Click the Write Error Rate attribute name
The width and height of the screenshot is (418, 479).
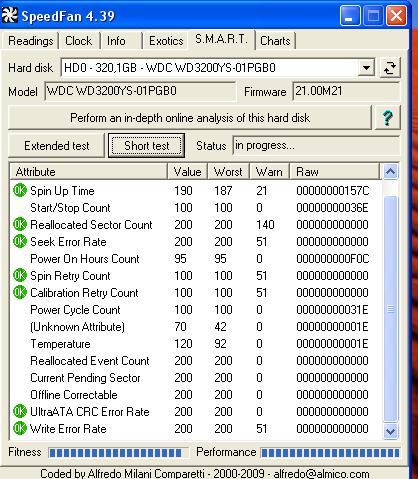pyautogui.click(x=68, y=429)
